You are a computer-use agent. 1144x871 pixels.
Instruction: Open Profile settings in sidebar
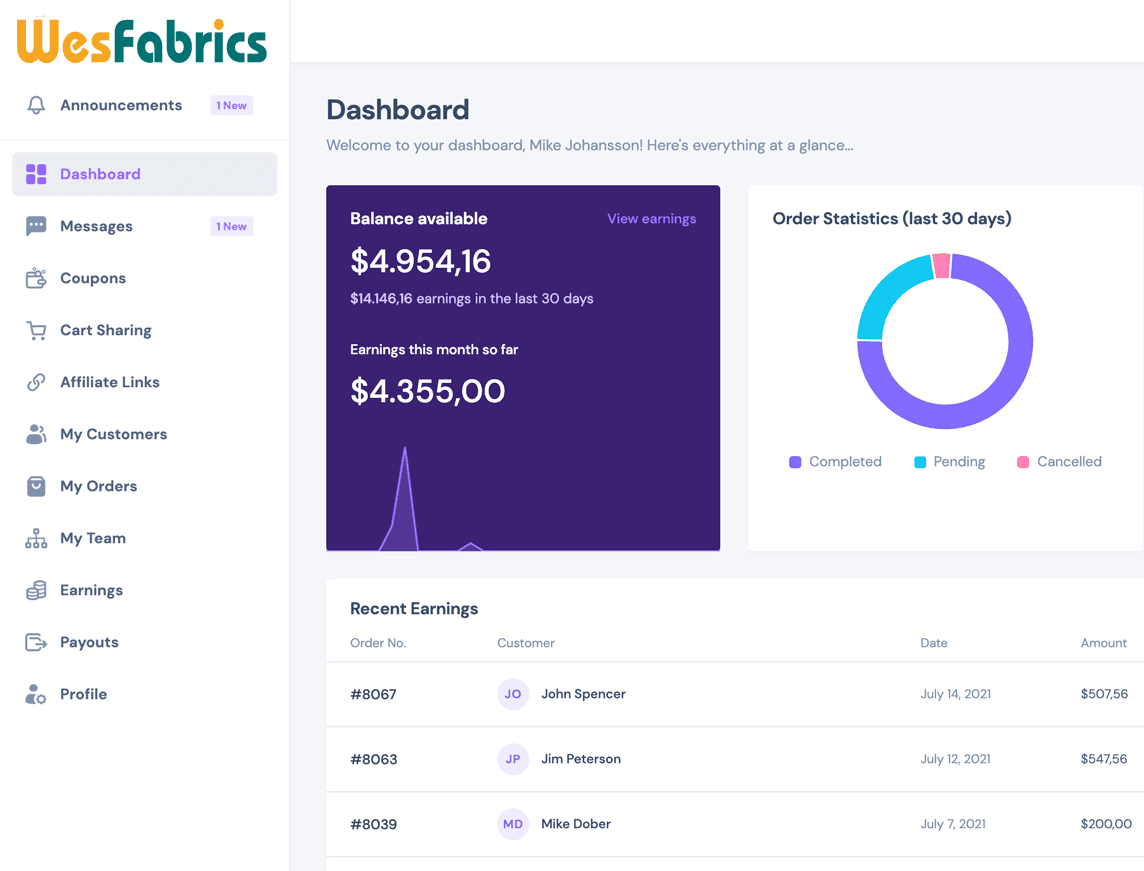pyautogui.click(x=144, y=694)
